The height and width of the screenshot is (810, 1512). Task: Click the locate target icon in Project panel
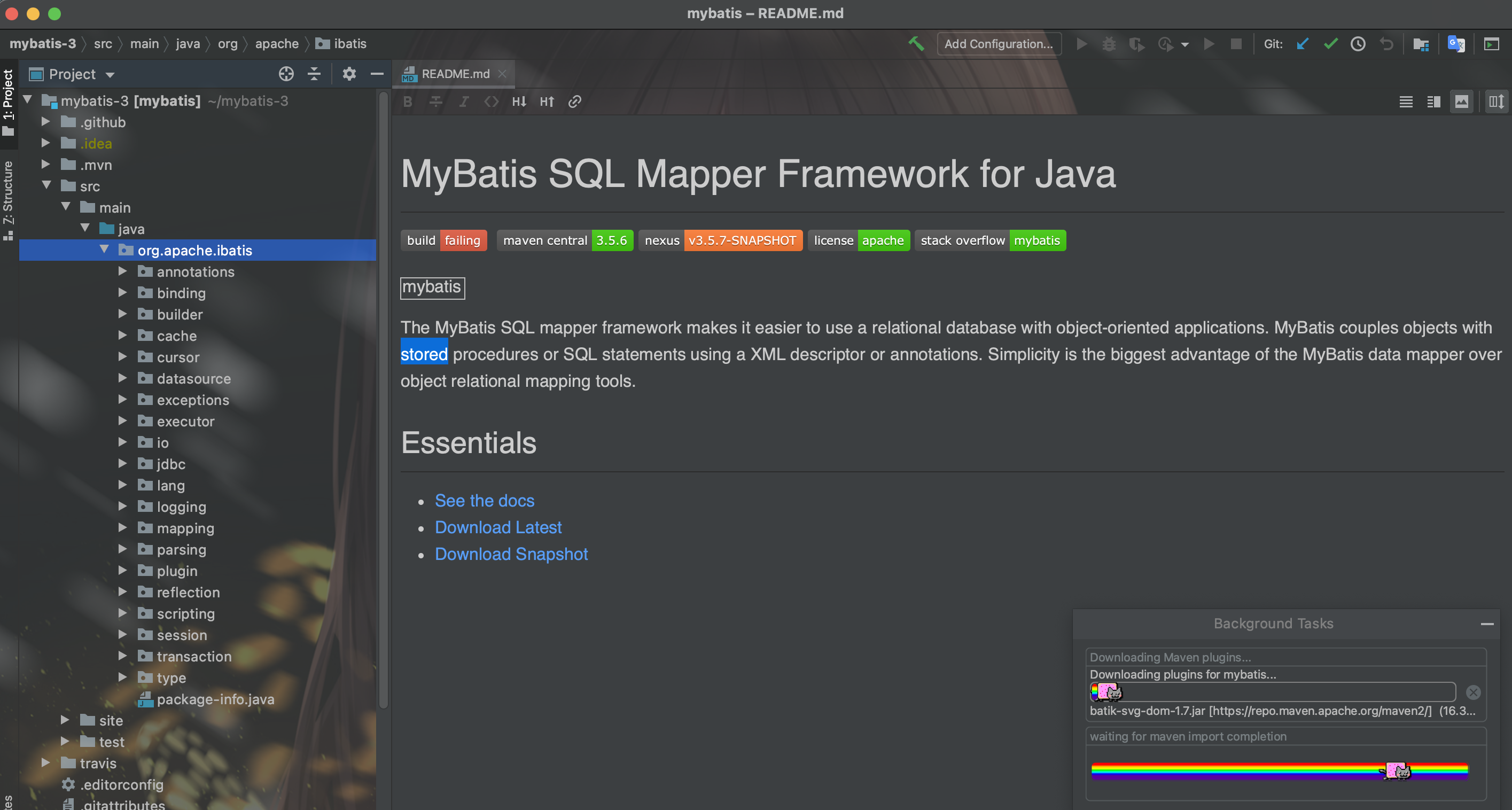[x=286, y=74]
